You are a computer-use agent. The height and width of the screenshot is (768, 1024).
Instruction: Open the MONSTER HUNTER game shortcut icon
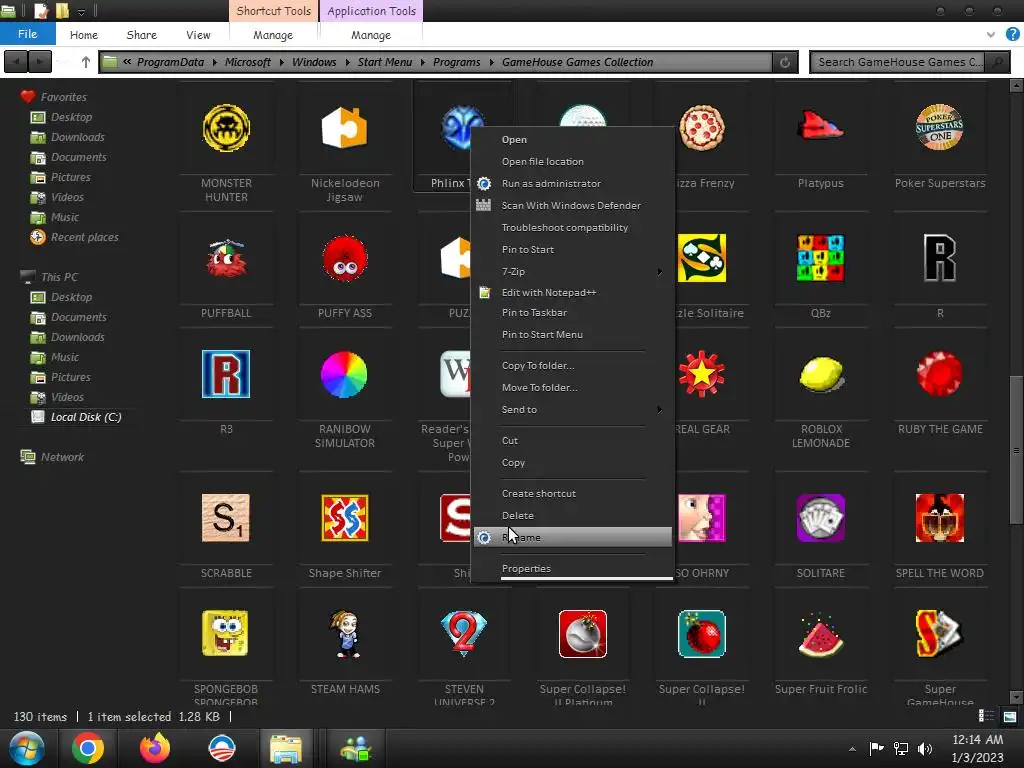226,128
